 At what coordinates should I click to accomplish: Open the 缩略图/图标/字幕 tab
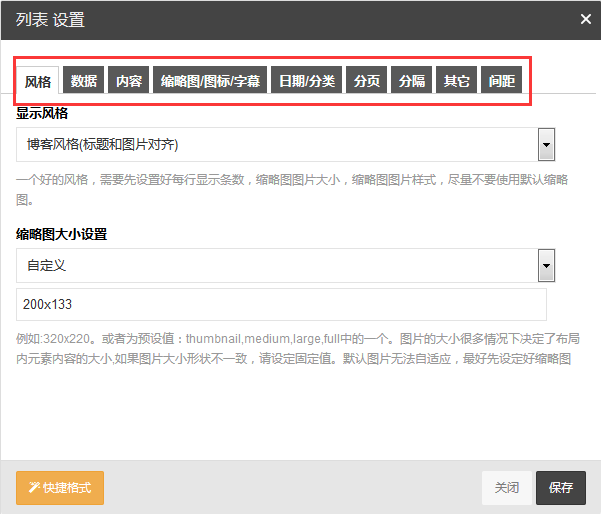[210, 80]
